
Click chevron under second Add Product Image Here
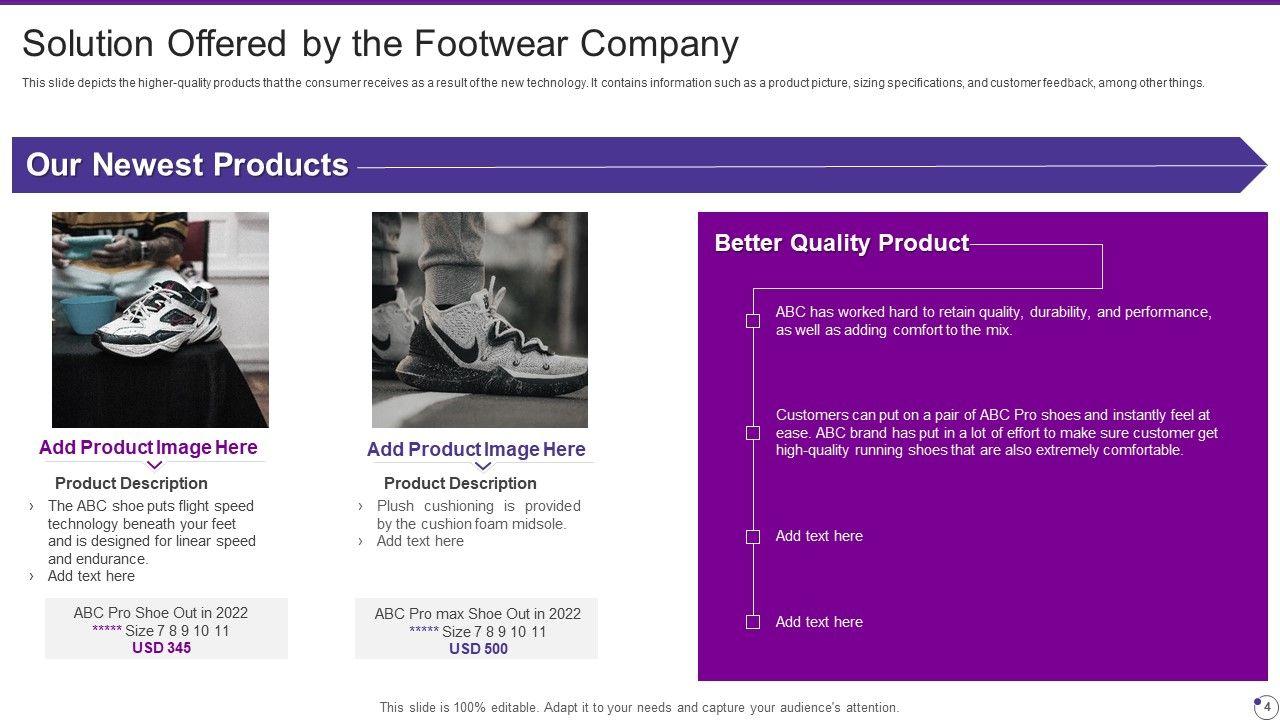coord(483,466)
